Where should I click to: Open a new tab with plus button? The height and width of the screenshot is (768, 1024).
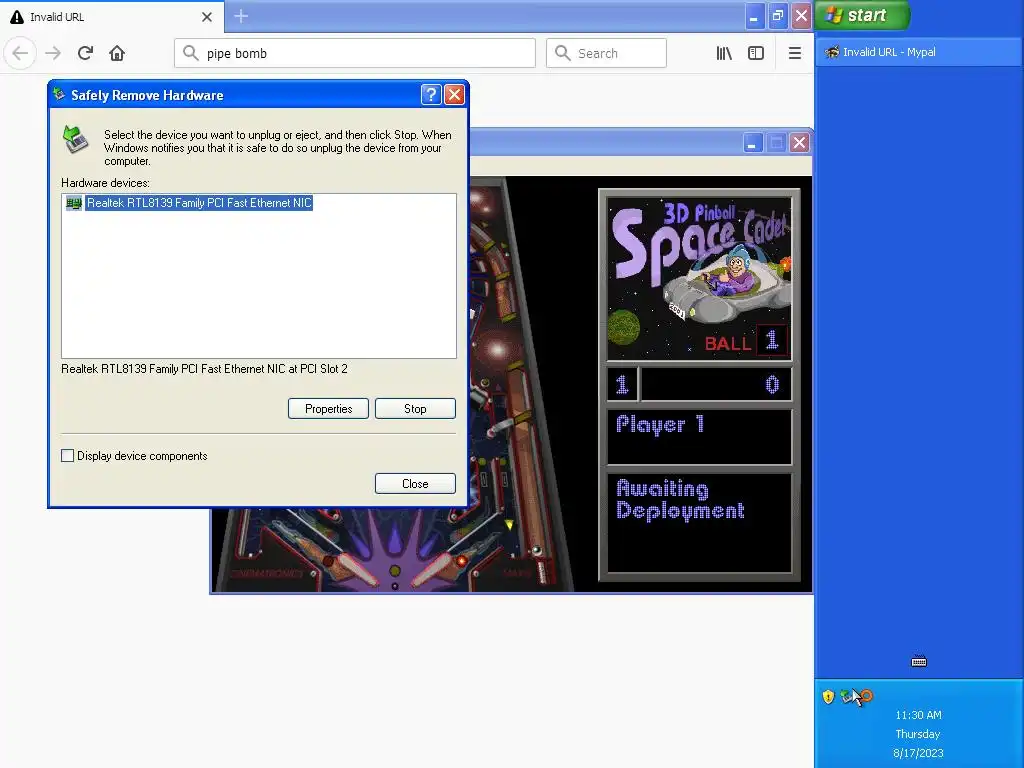(240, 16)
